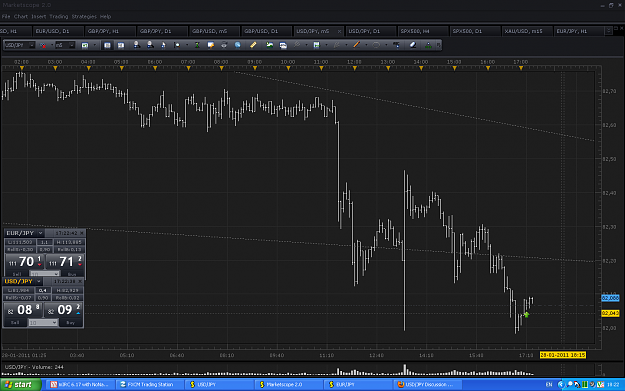The height and width of the screenshot is (391, 625).
Task: Expand the arrow beside the line tool
Action: tap(366, 45)
